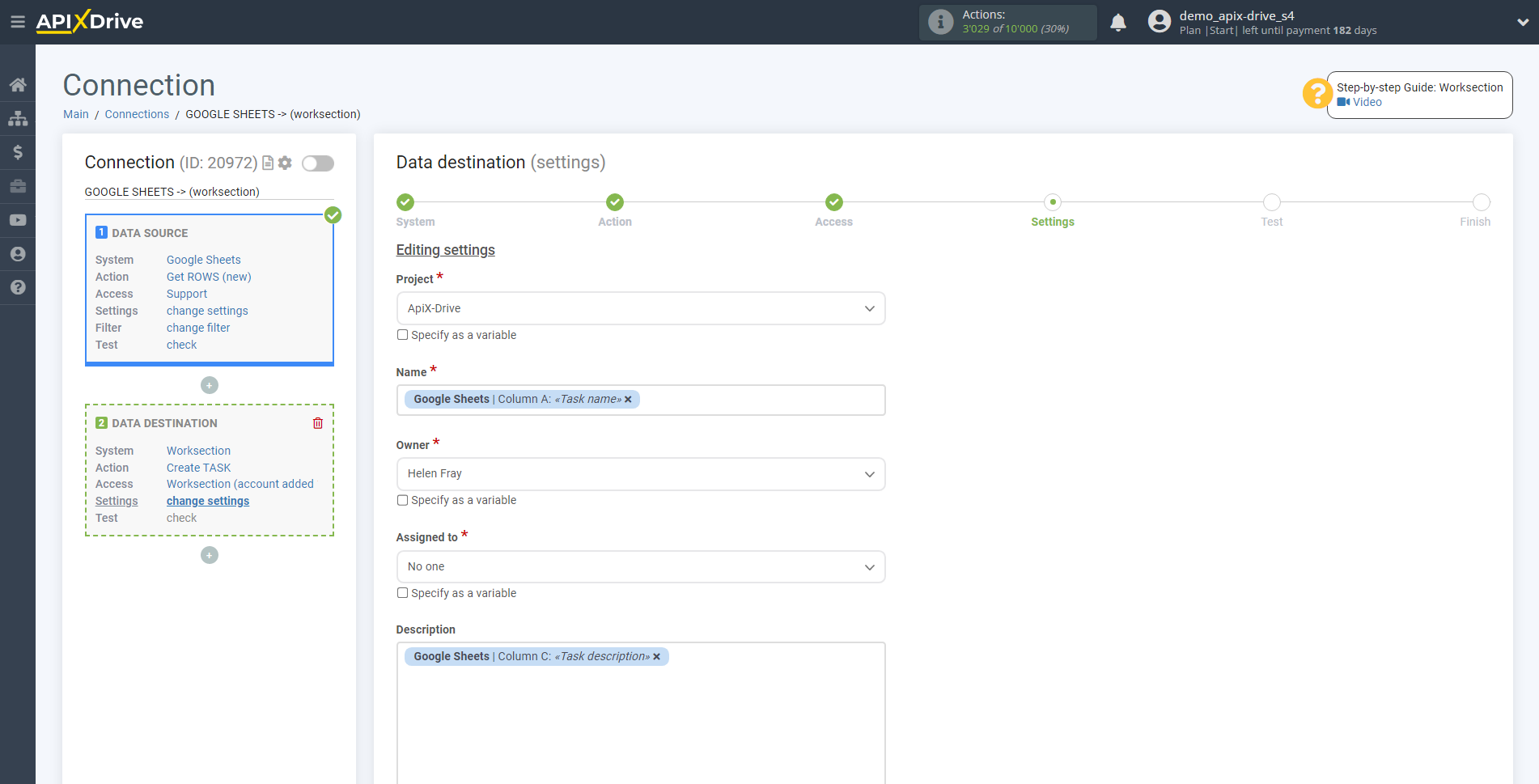1539x784 pixels.
Task: Click the ApiX-Drive logo
Action: pyautogui.click(x=90, y=22)
